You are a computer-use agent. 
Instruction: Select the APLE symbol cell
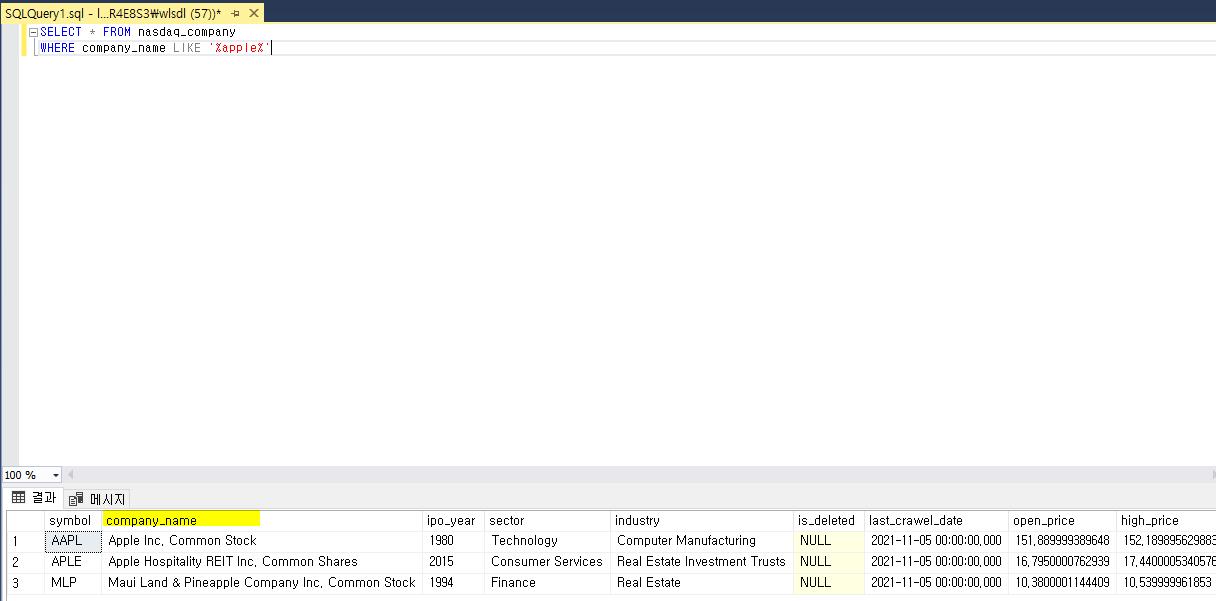coord(73,562)
